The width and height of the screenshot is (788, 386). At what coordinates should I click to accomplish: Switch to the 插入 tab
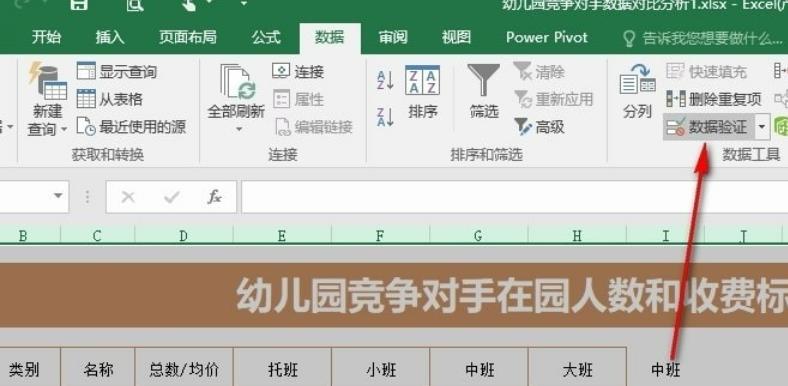tap(110, 37)
